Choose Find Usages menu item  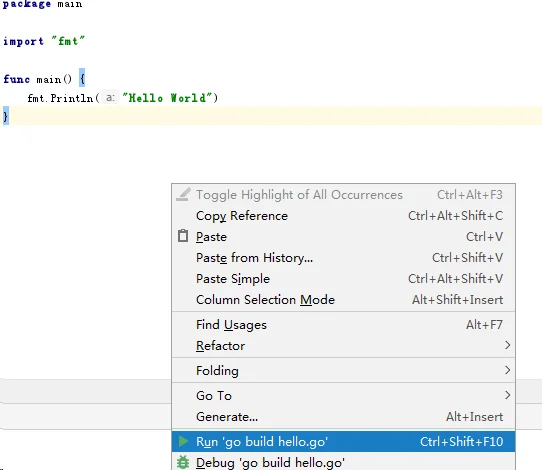343,325
